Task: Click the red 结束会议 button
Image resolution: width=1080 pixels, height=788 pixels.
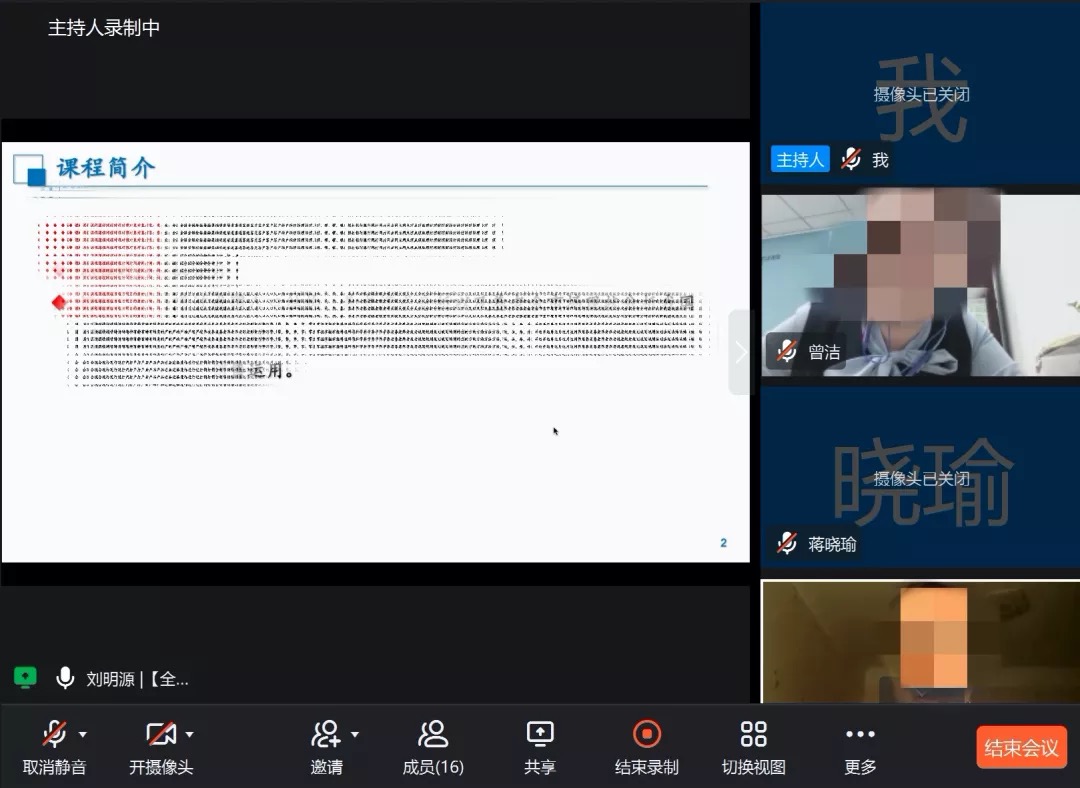Action: (1021, 747)
